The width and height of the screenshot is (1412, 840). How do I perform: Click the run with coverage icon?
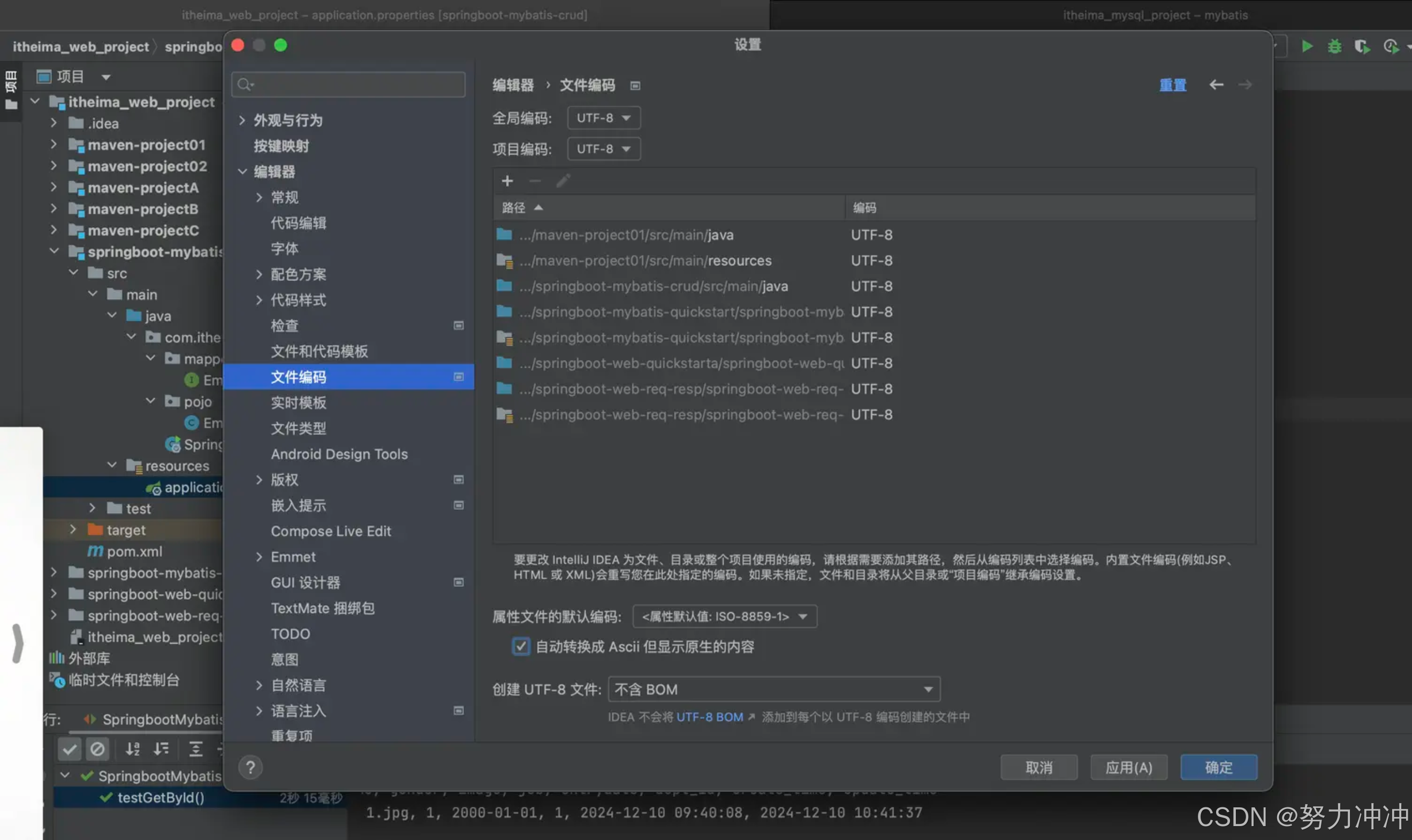coord(1362,47)
